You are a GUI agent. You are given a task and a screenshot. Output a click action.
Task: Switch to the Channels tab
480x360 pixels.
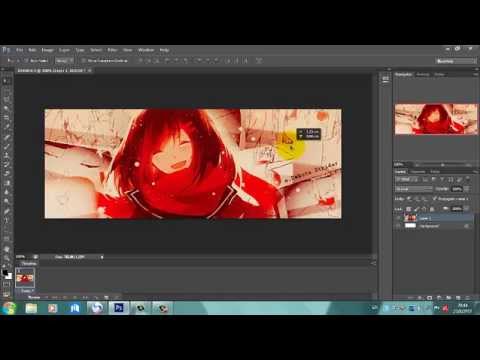pyautogui.click(x=418, y=172)
